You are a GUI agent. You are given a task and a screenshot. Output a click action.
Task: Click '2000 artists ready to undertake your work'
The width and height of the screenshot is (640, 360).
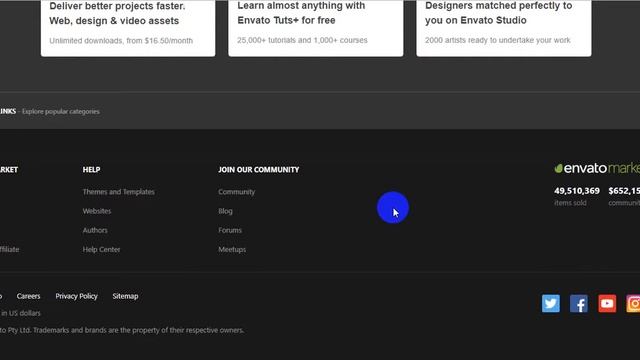[x=498, y=40]
